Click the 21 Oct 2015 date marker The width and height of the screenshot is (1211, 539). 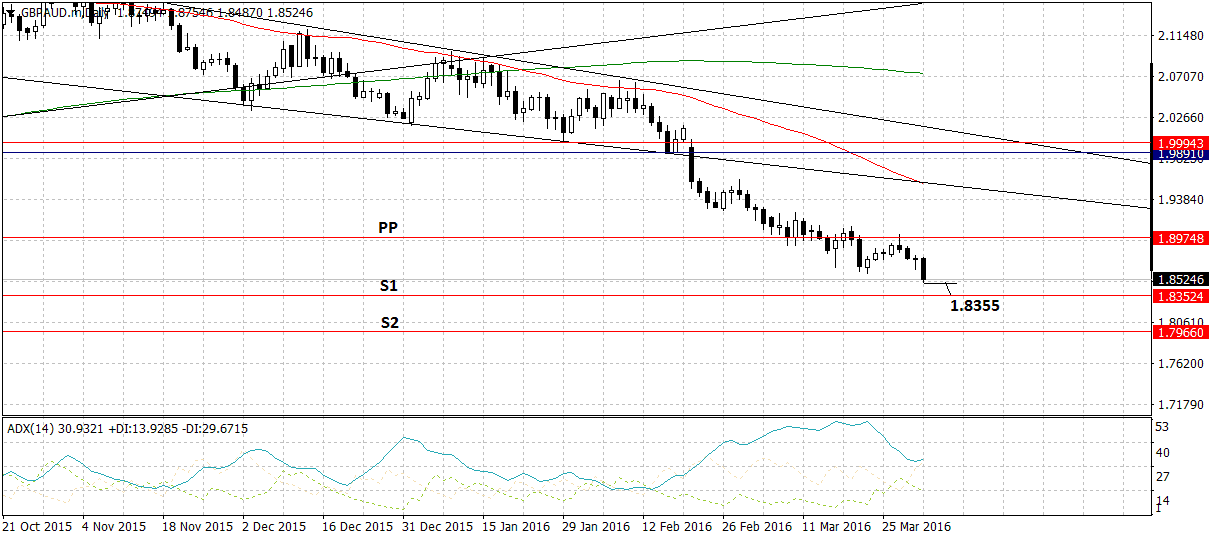[37, 526]
